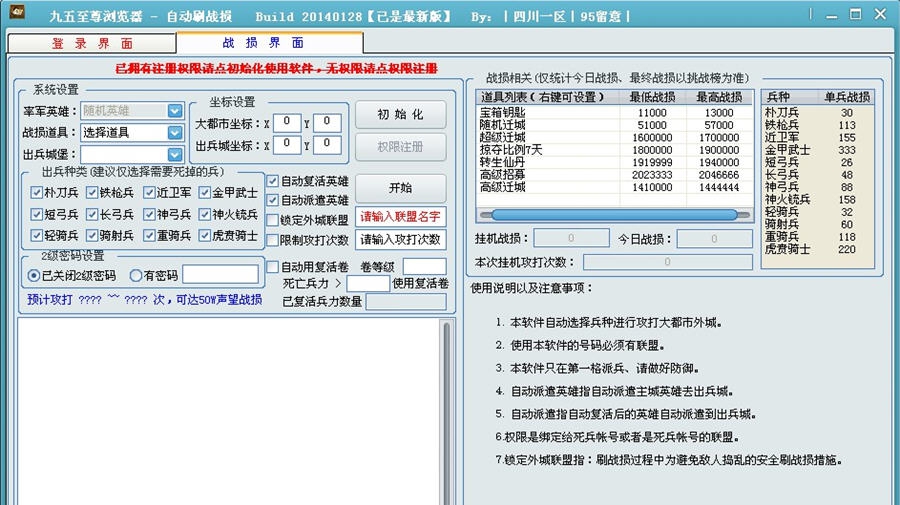Enable 限制攻打次数 checkbox
This screenshot has width=900, height=505.
click(273, 240)
